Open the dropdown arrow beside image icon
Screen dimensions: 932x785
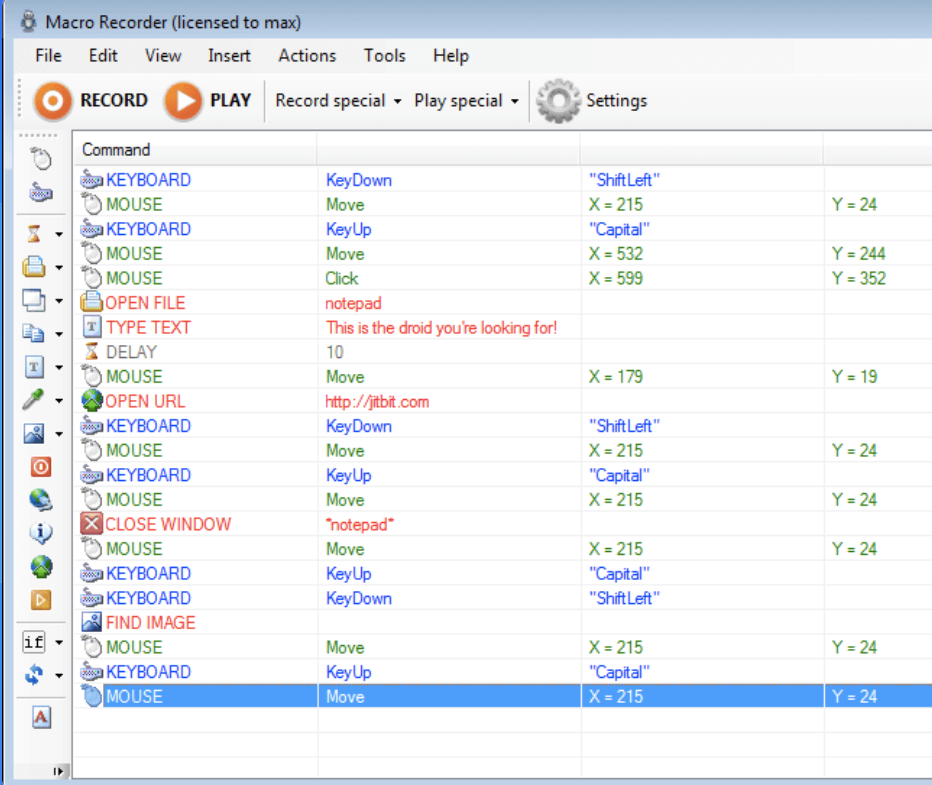(59, 434)
